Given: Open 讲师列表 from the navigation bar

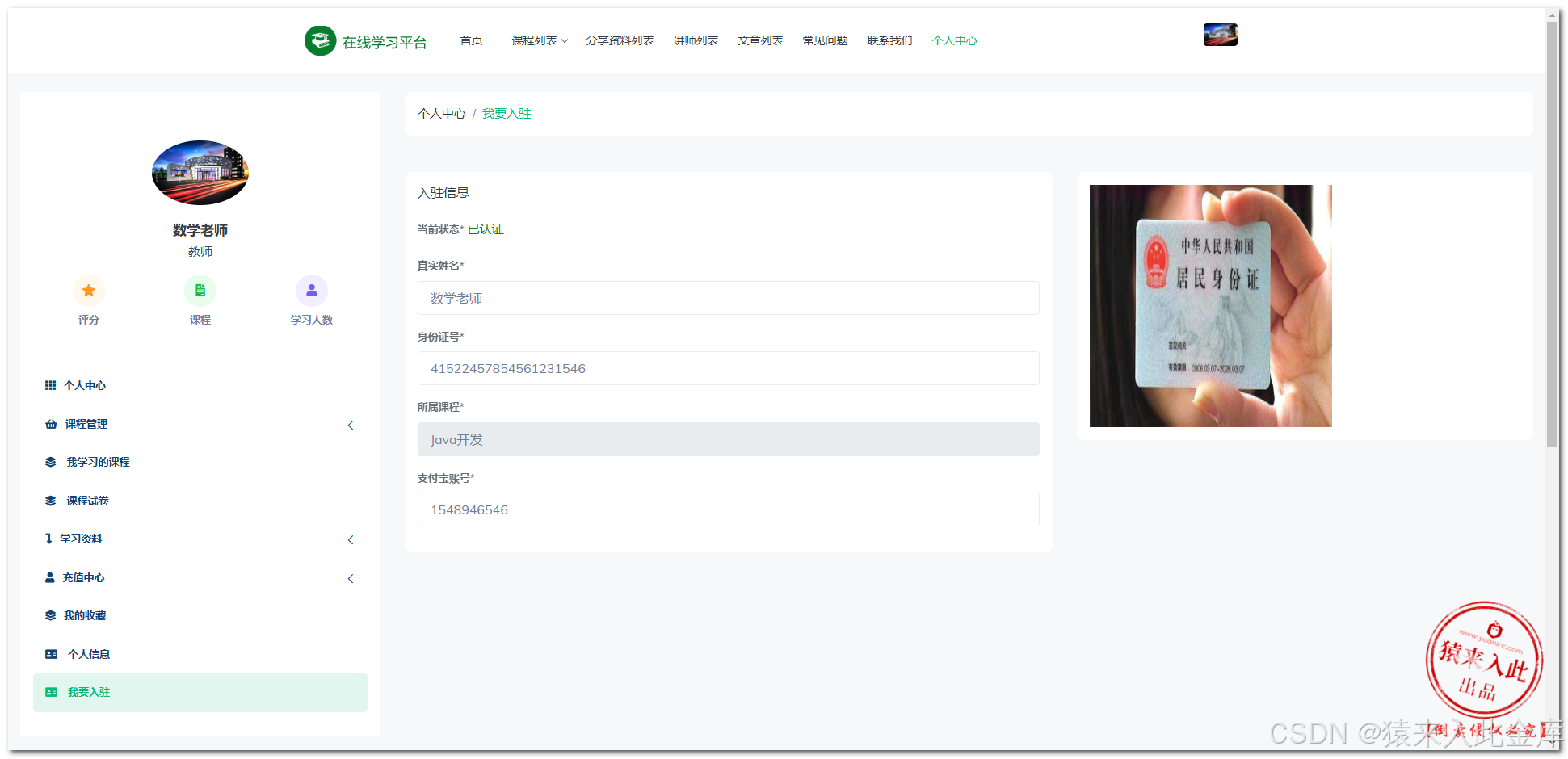Looking at the screenshot, I should click(696, 40).
